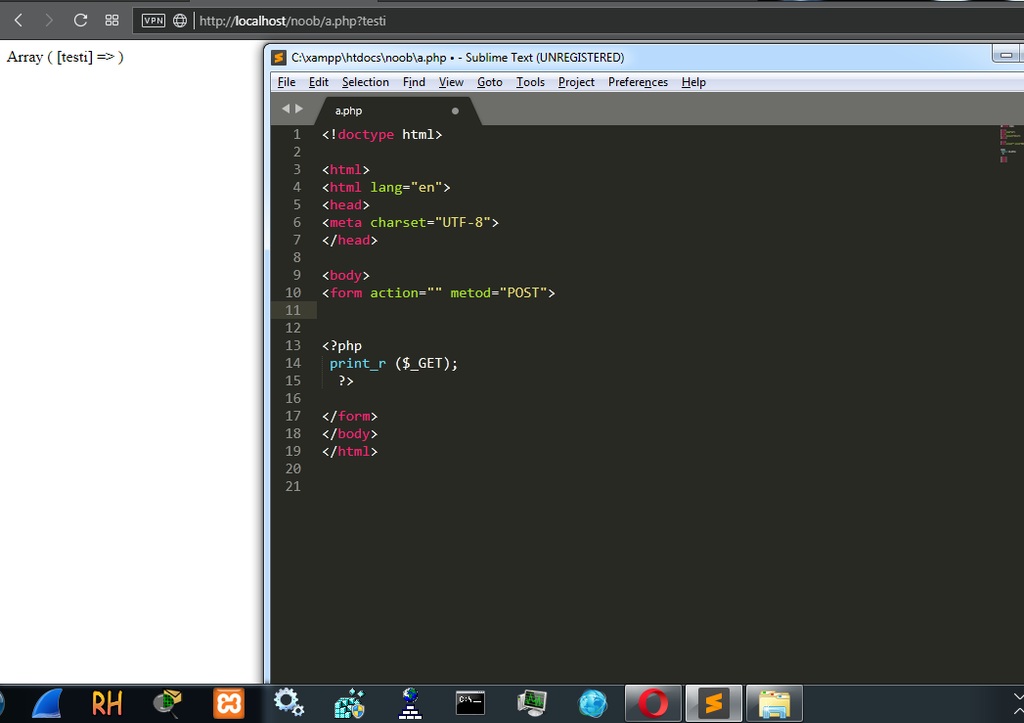The image size is (1024, 723).
Task: Open the Project menu
Action: 576,82
